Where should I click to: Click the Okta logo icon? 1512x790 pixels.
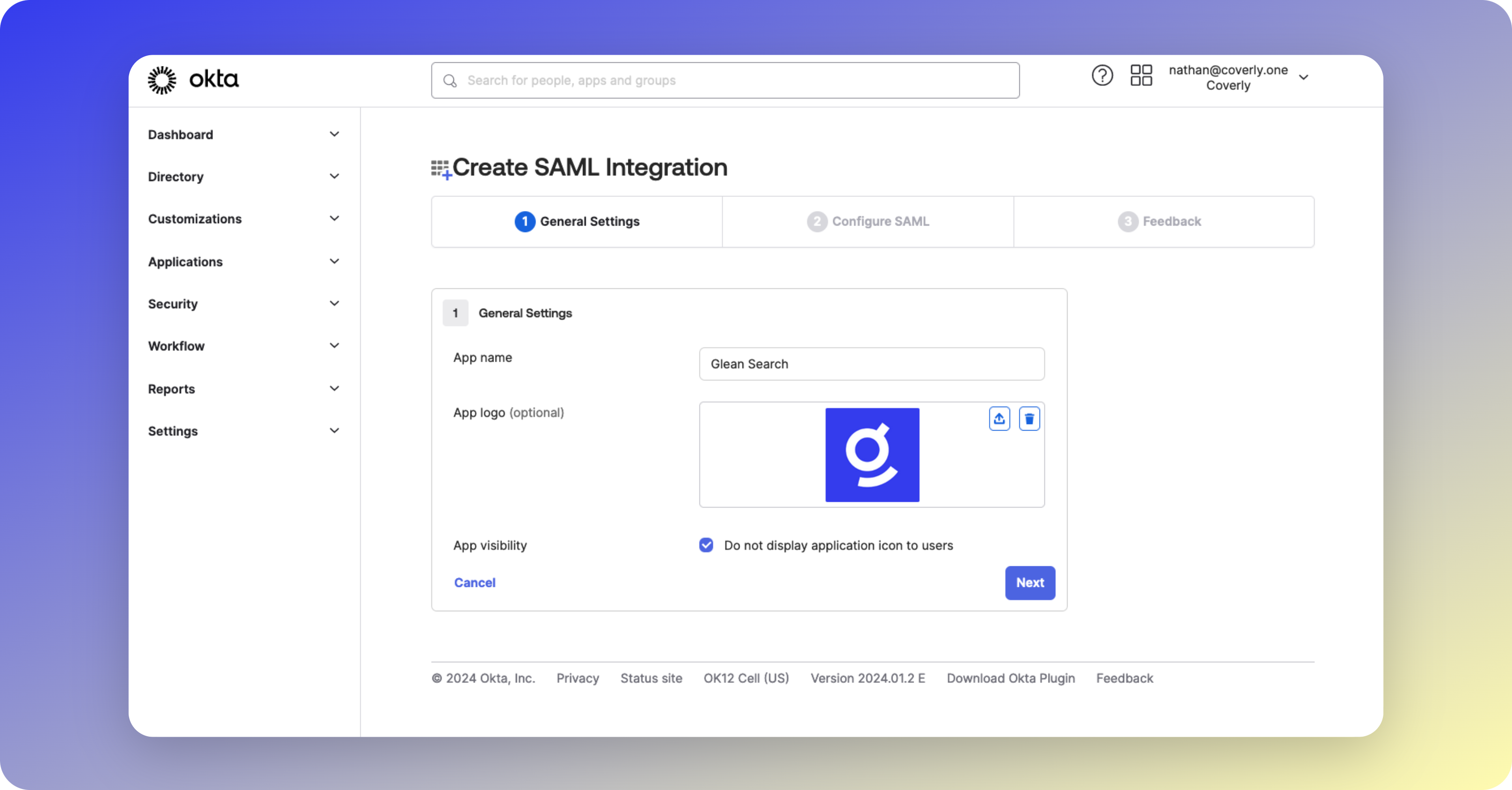[162, 80]
